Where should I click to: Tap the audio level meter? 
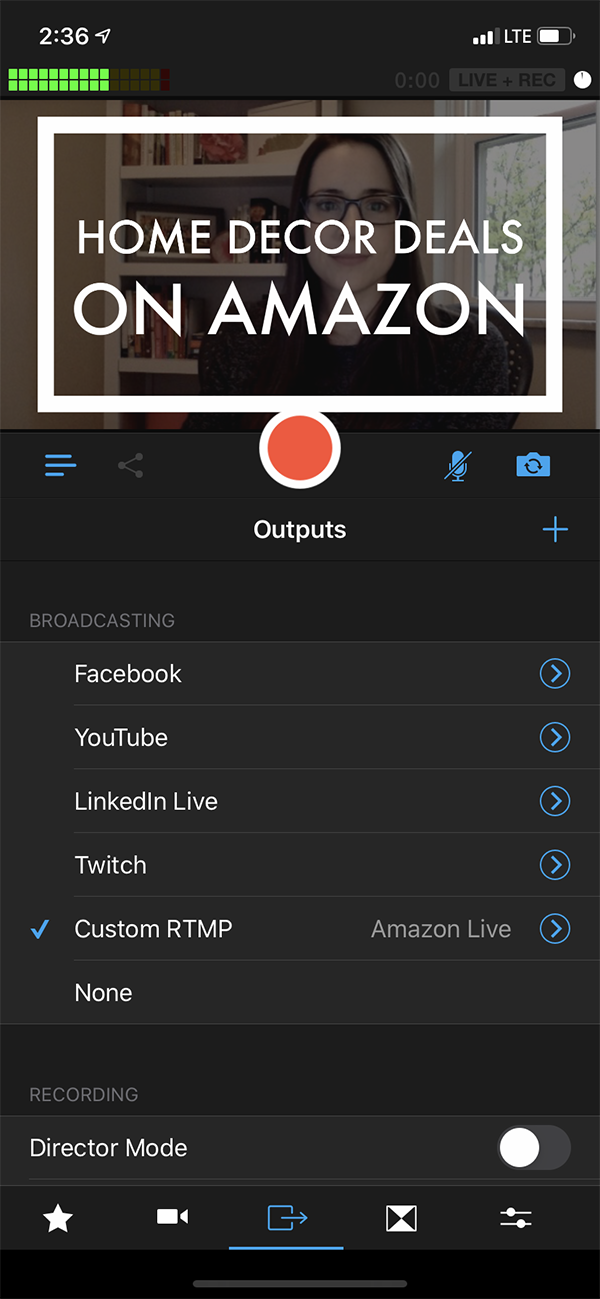tap(88, 80)
